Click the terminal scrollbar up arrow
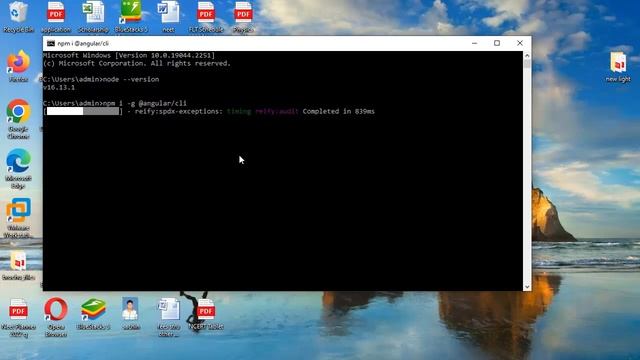 [527, 55]
